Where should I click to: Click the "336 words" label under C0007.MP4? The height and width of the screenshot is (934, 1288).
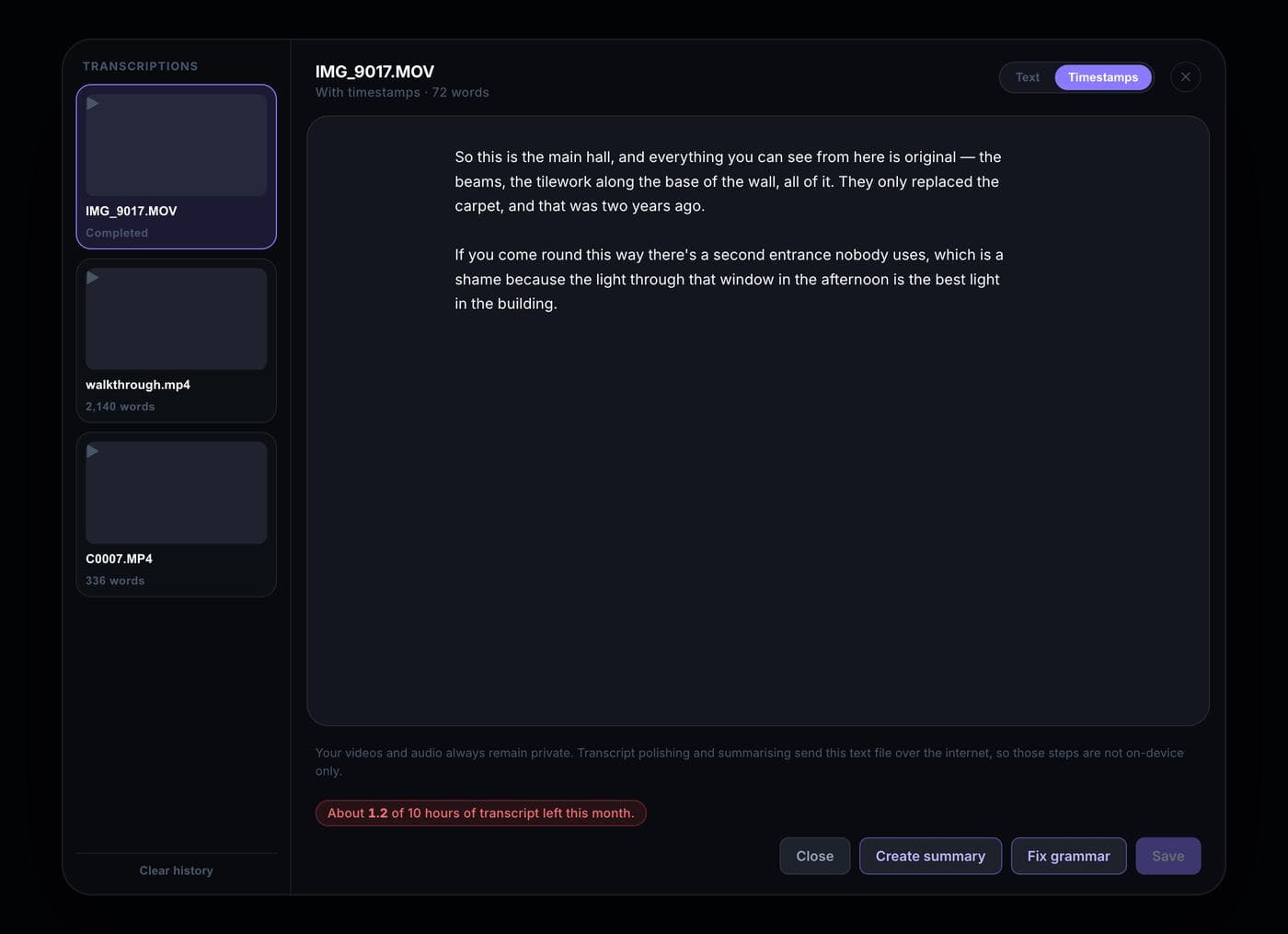(115, 581)
